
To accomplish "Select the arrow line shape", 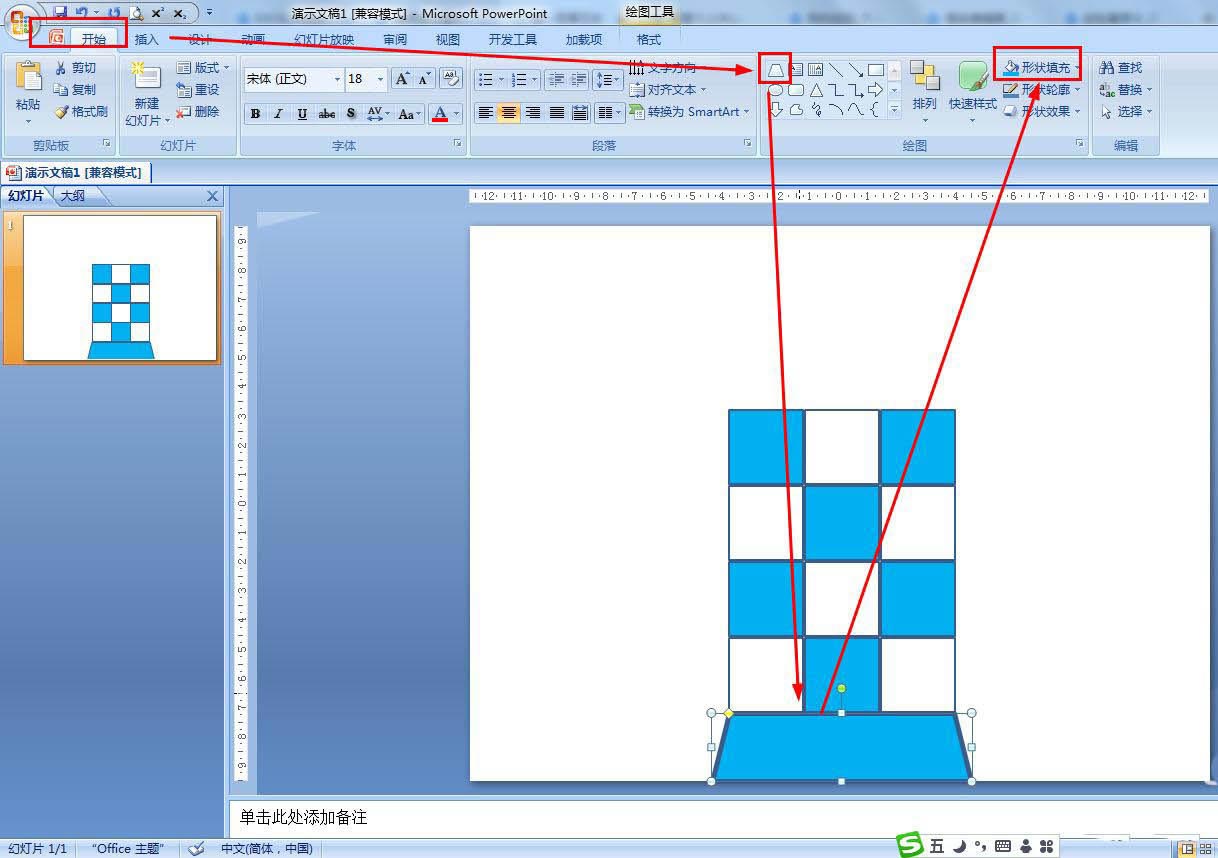I will point(856,69).
